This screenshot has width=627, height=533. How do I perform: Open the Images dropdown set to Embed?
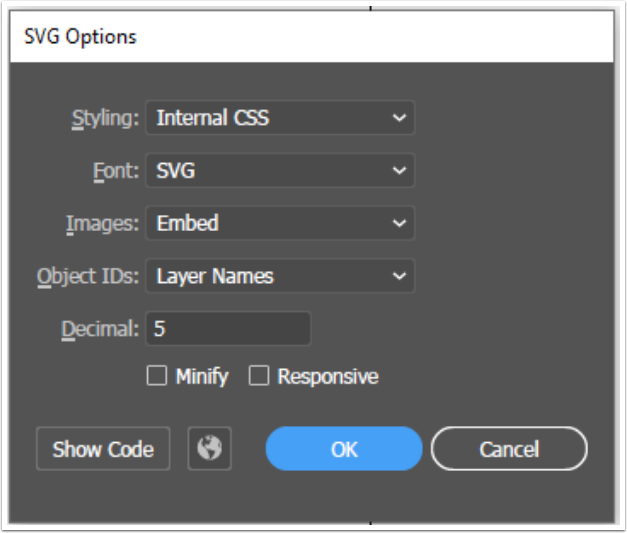(x=280, y=223)
